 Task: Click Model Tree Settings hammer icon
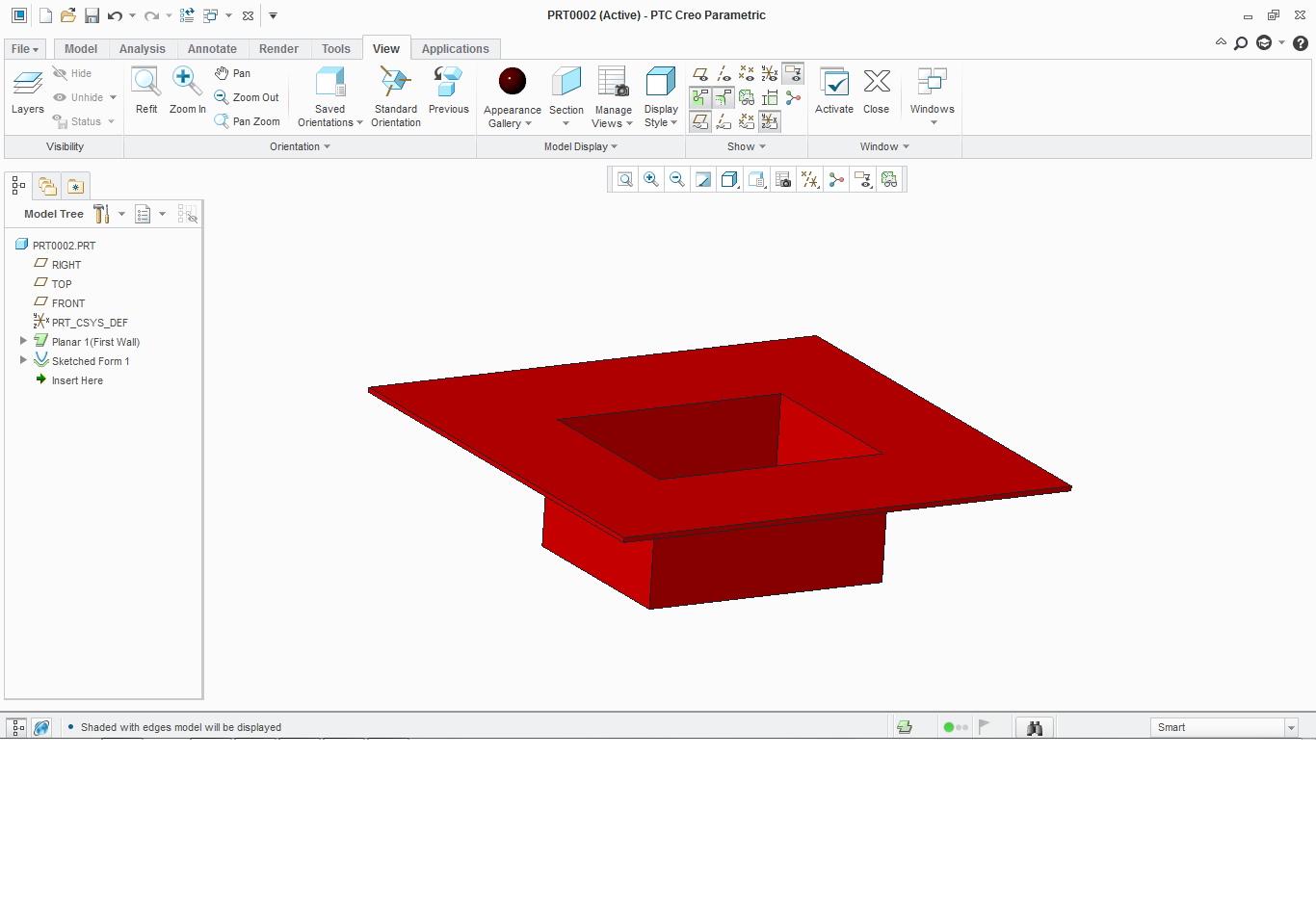pyautogui.click(x=101, y=214)
